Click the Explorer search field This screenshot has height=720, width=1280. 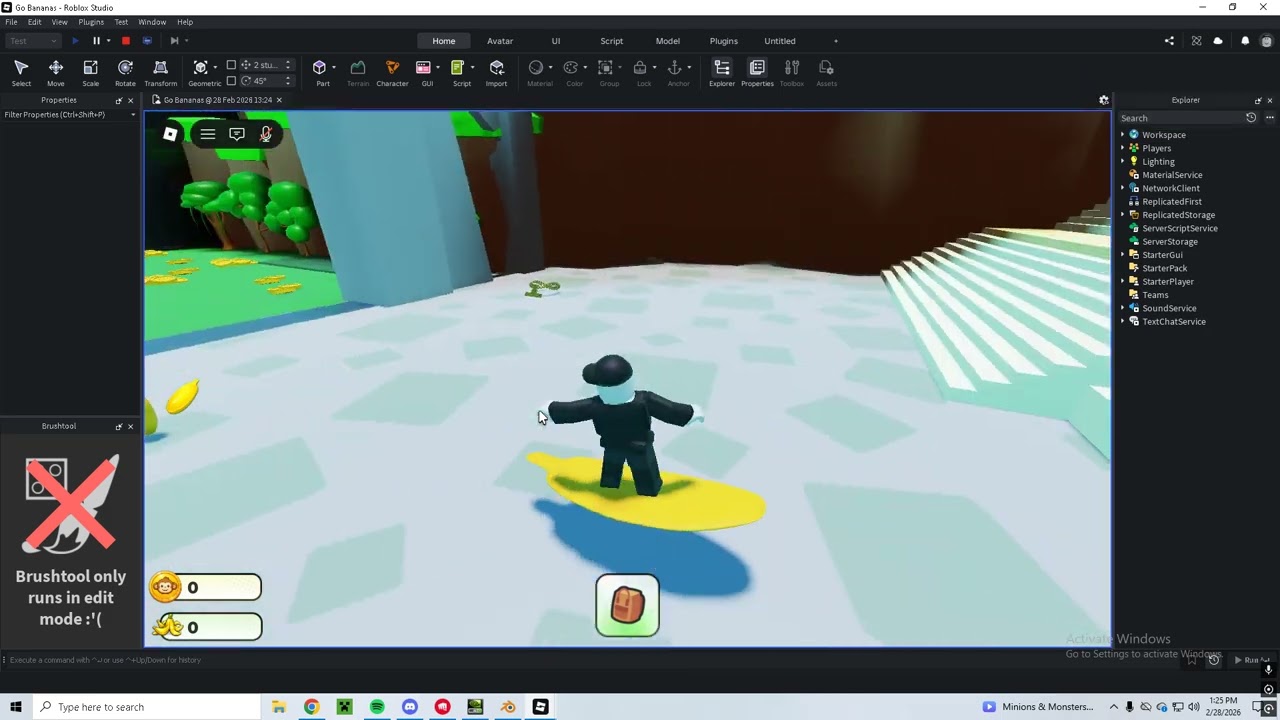pyautogui.click(x=1181, y=118)
